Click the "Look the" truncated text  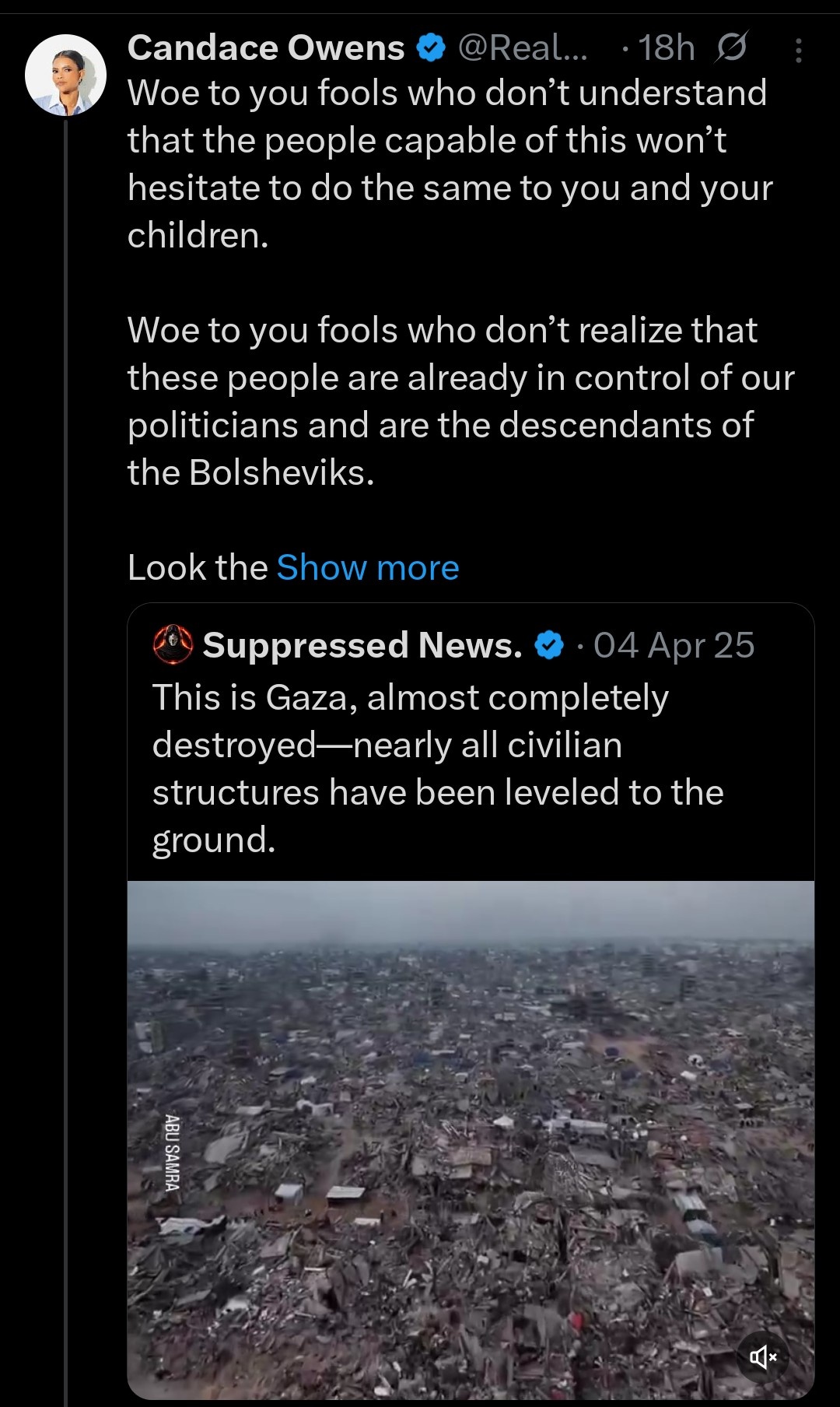[197, 567]
